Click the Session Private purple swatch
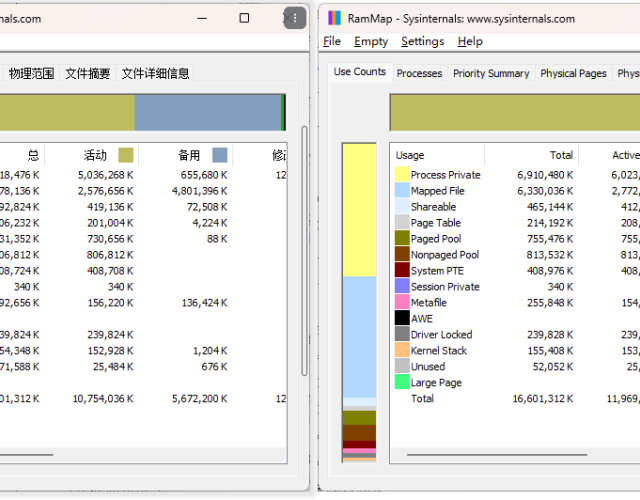 coord(402,287)
